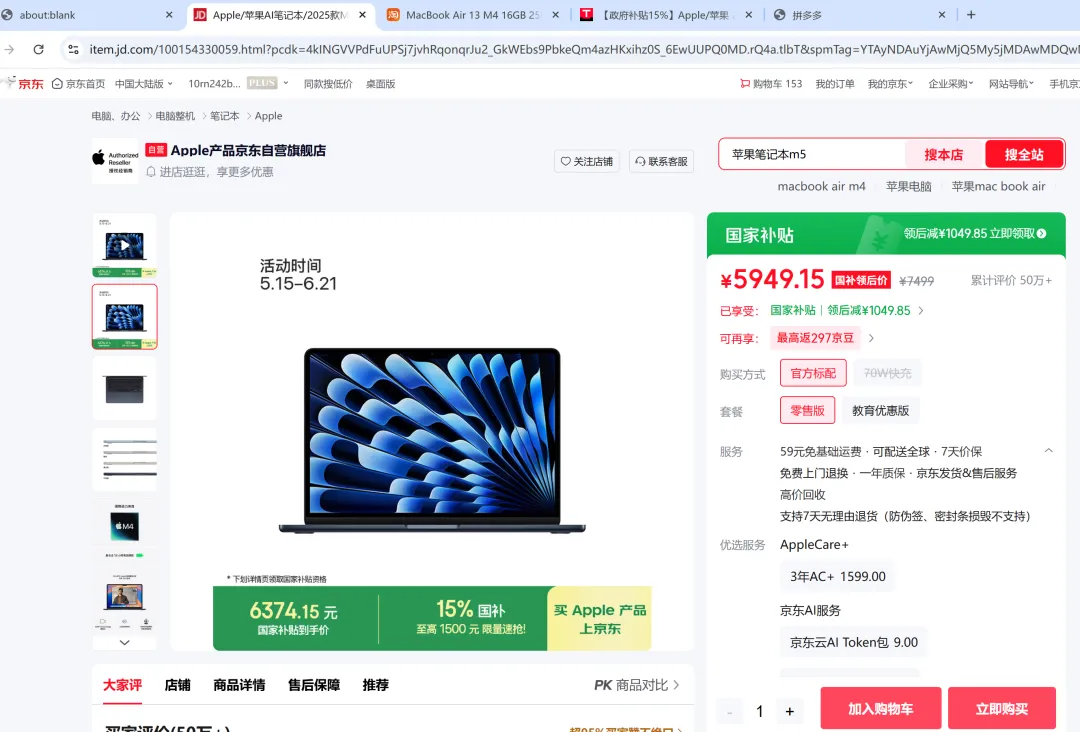Click the browser address bar URL

(x=583, y=50)
